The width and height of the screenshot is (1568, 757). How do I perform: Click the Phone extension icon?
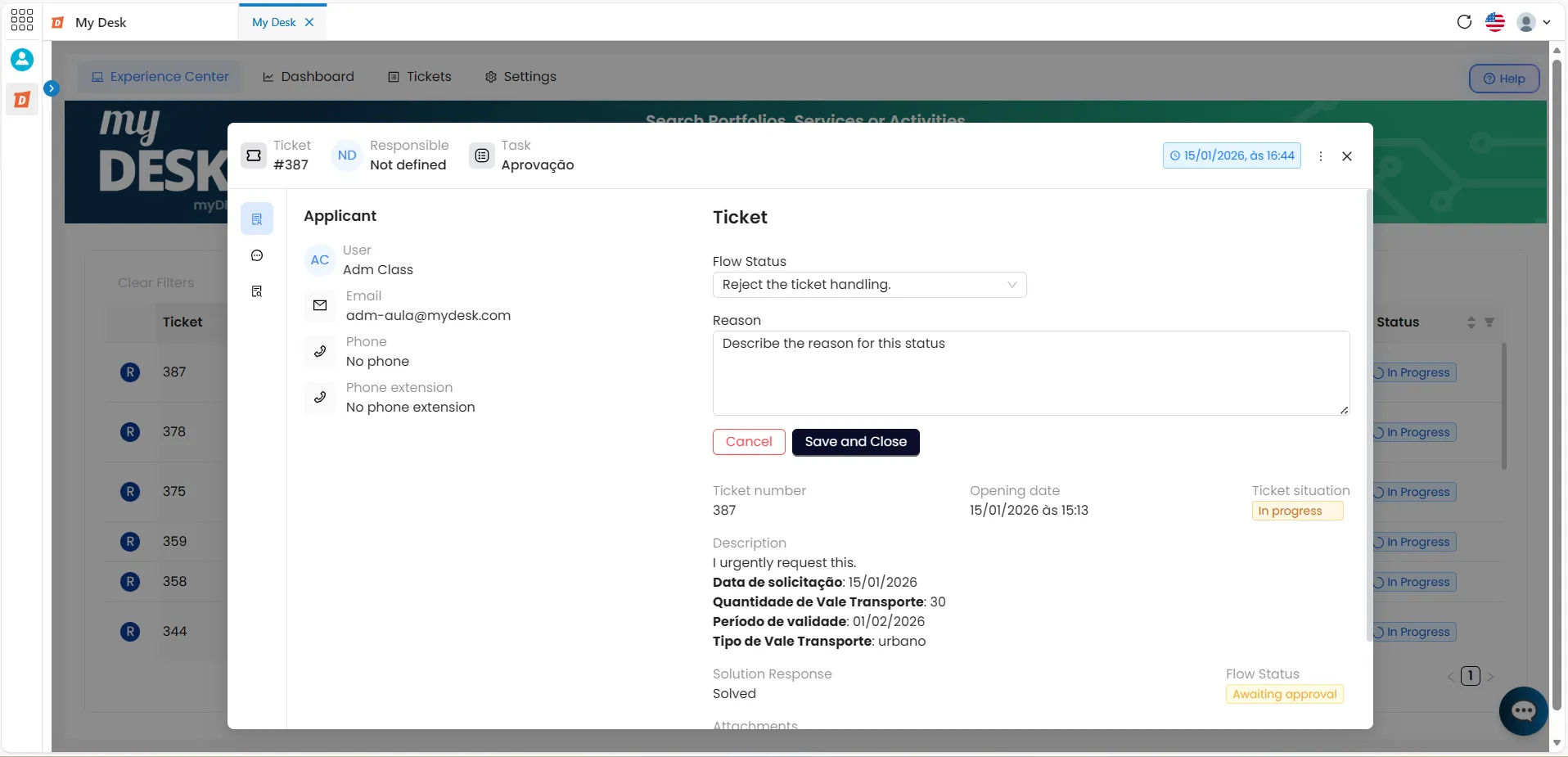[320, 397]
